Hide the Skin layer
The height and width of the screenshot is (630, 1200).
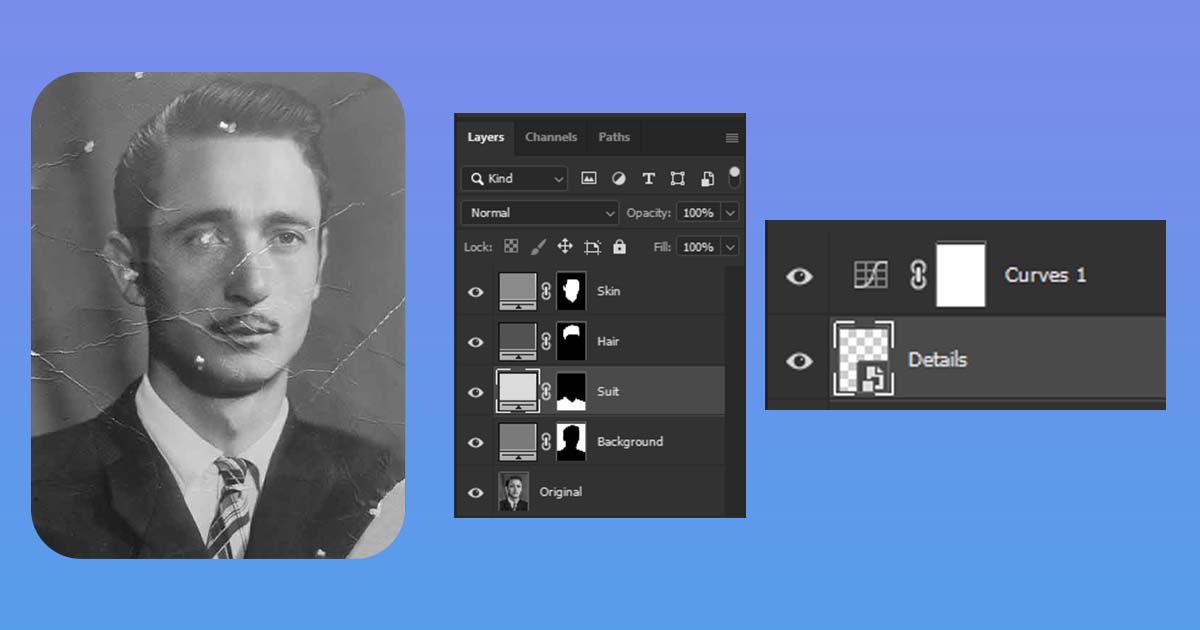click(476, 291)
